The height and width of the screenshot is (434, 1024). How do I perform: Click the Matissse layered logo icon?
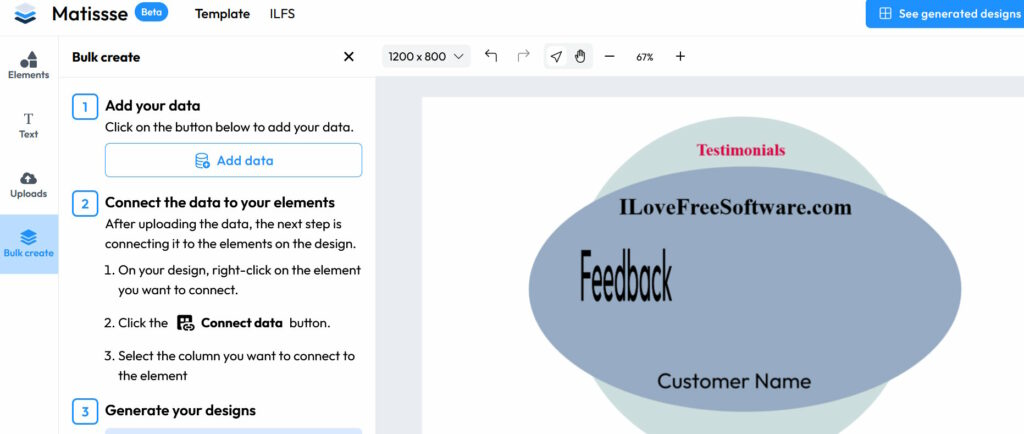[x=25, y=14]
